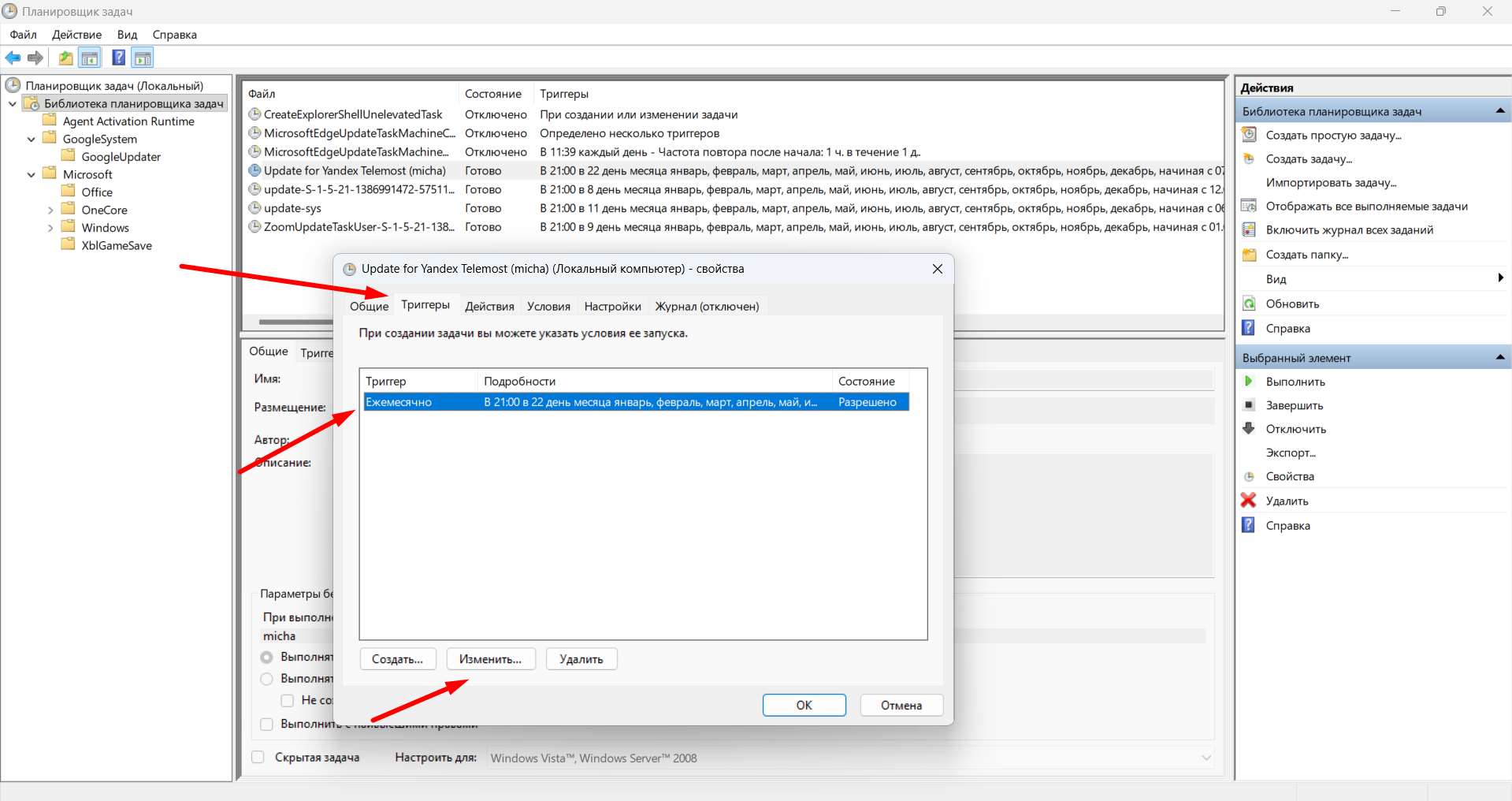Image resolution: width=1512 pixels, height=801 pixels.
Task: Toggle the console tree pane toolbar icon
Action: click(90, 58)
